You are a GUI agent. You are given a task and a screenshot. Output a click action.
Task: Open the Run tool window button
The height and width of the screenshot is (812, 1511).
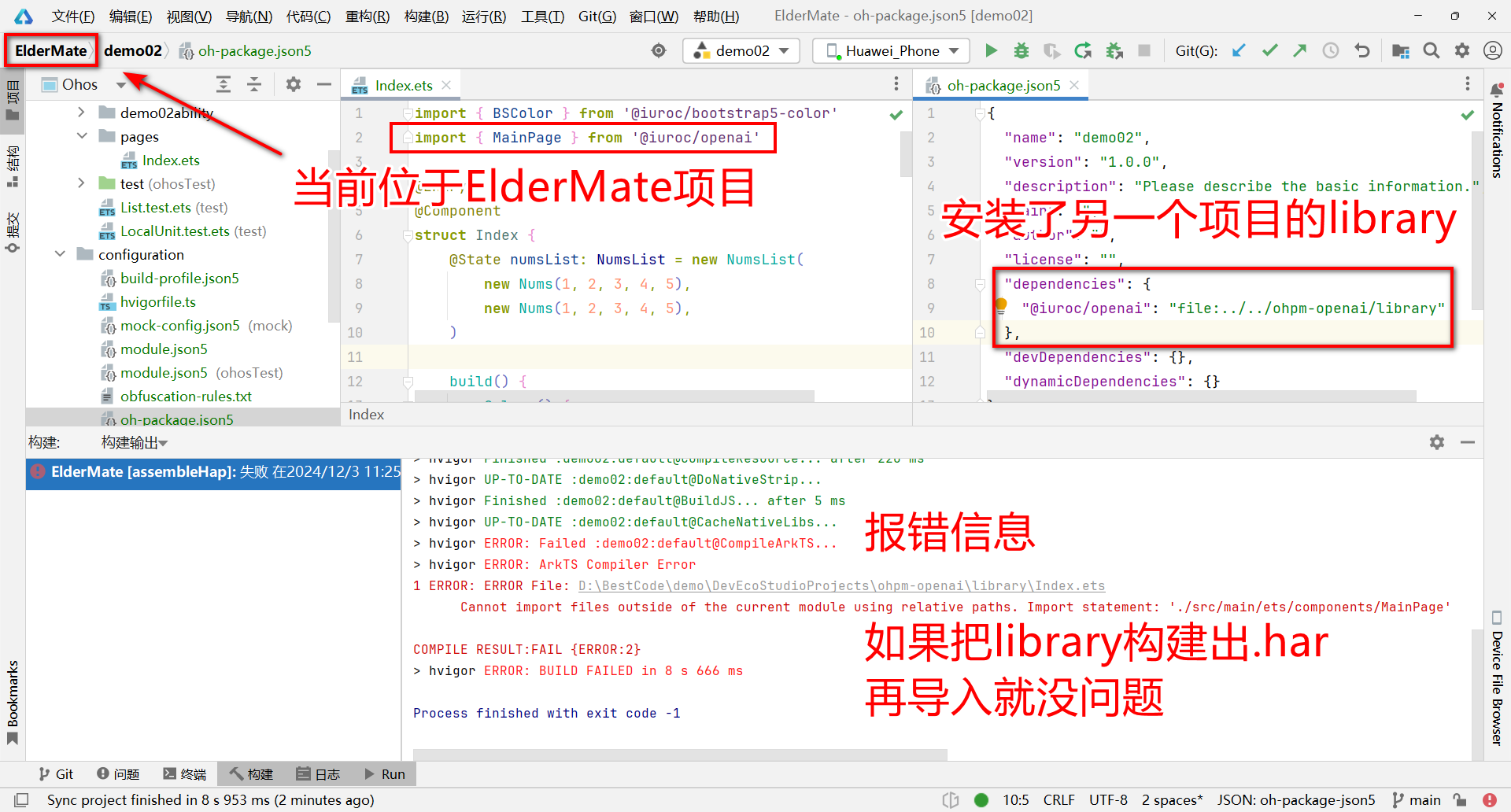[x=385, y=774]
